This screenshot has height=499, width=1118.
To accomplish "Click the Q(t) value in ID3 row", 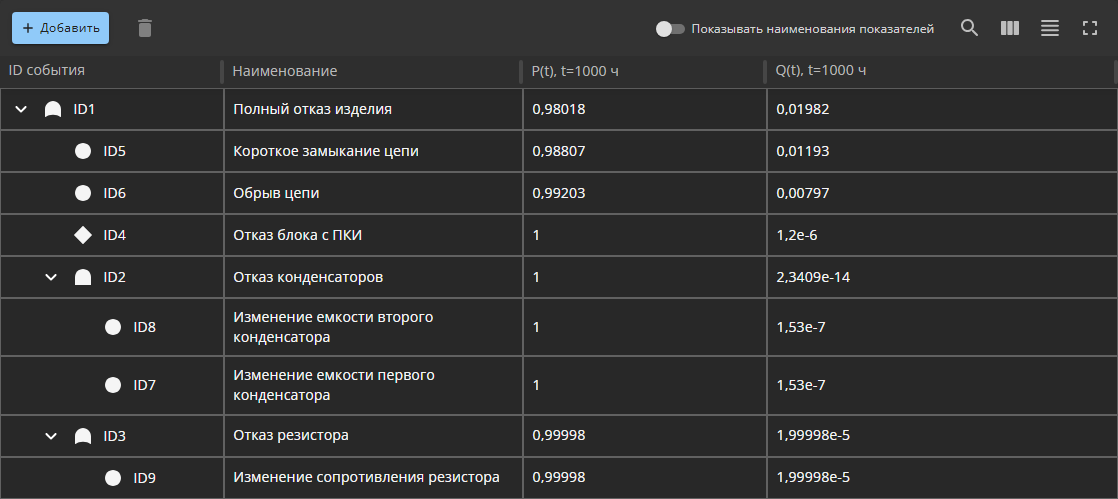I will [x=813, y=436].
